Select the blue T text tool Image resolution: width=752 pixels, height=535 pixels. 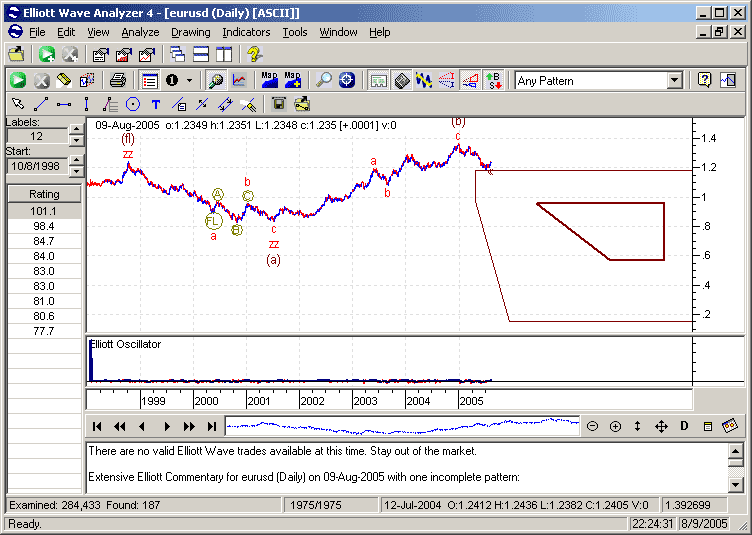155,104
